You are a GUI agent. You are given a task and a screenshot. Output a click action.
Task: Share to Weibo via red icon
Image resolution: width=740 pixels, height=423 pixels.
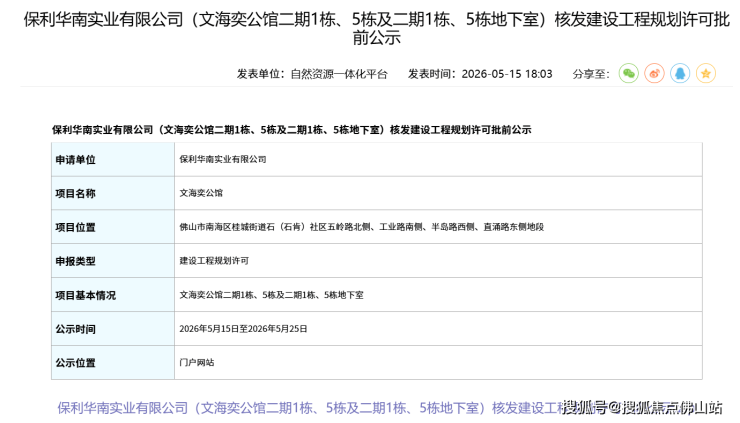pyautogui.click(x=655, y=74)
